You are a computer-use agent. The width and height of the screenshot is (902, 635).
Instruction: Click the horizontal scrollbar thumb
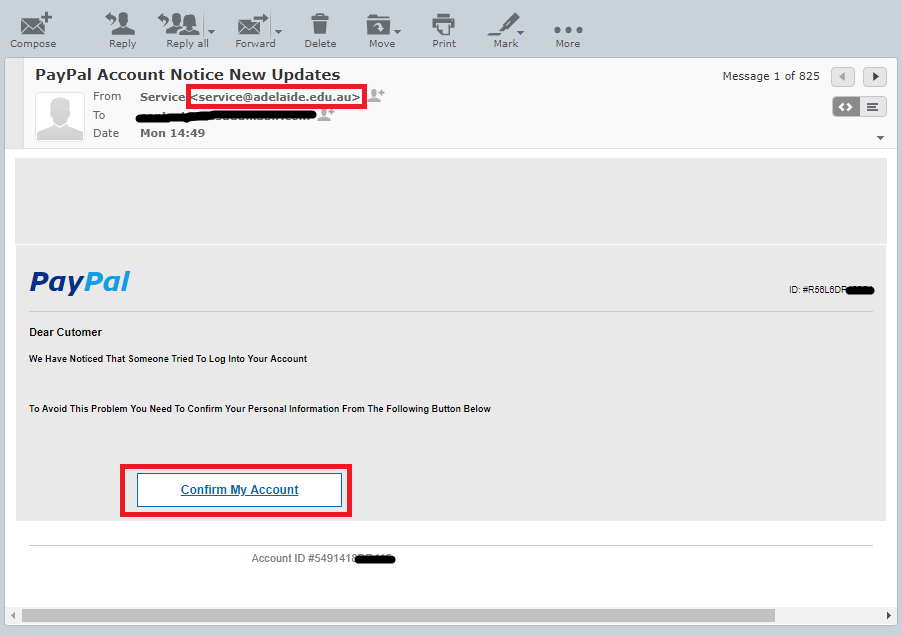coord(398,615)
